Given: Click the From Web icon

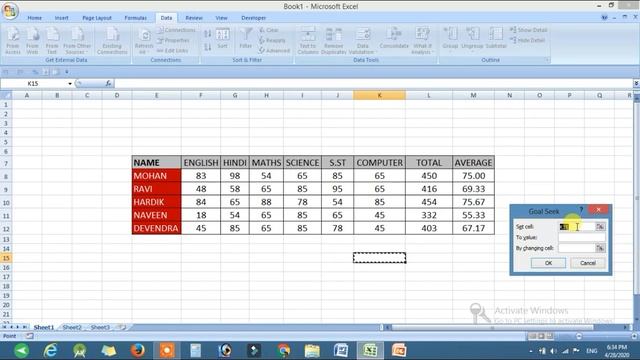Looking at the screenshot, I should (32, 40).
